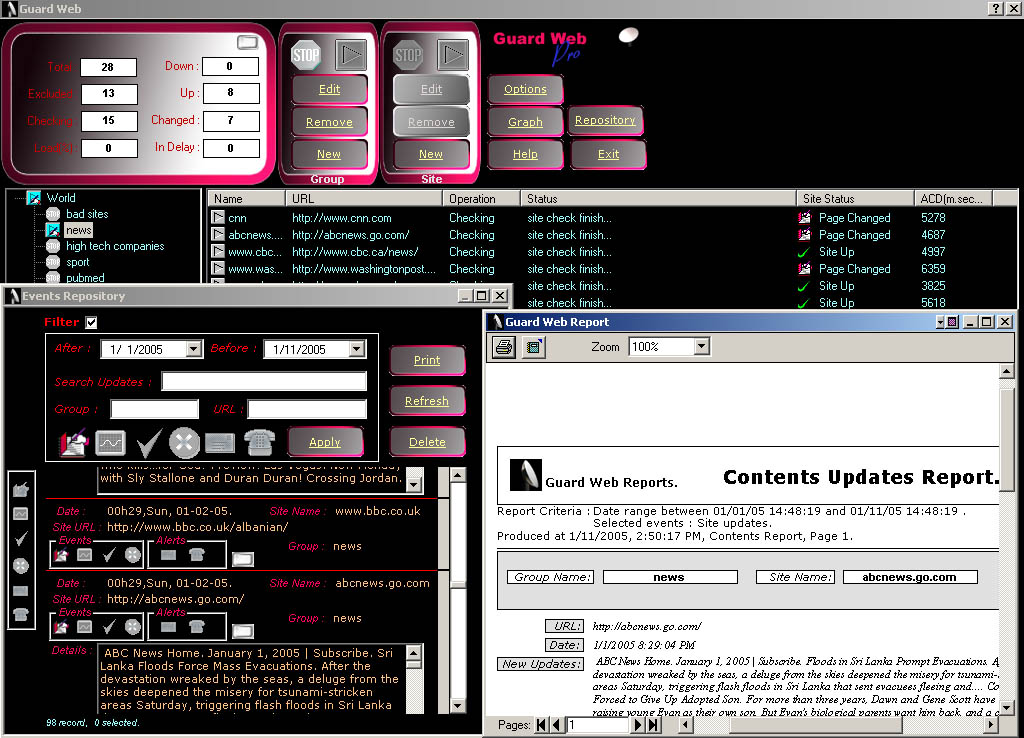The height and width of the screenshot is (738, 1024).
Task: Toggle email alert filter icon
Action: tap(220, 443)
